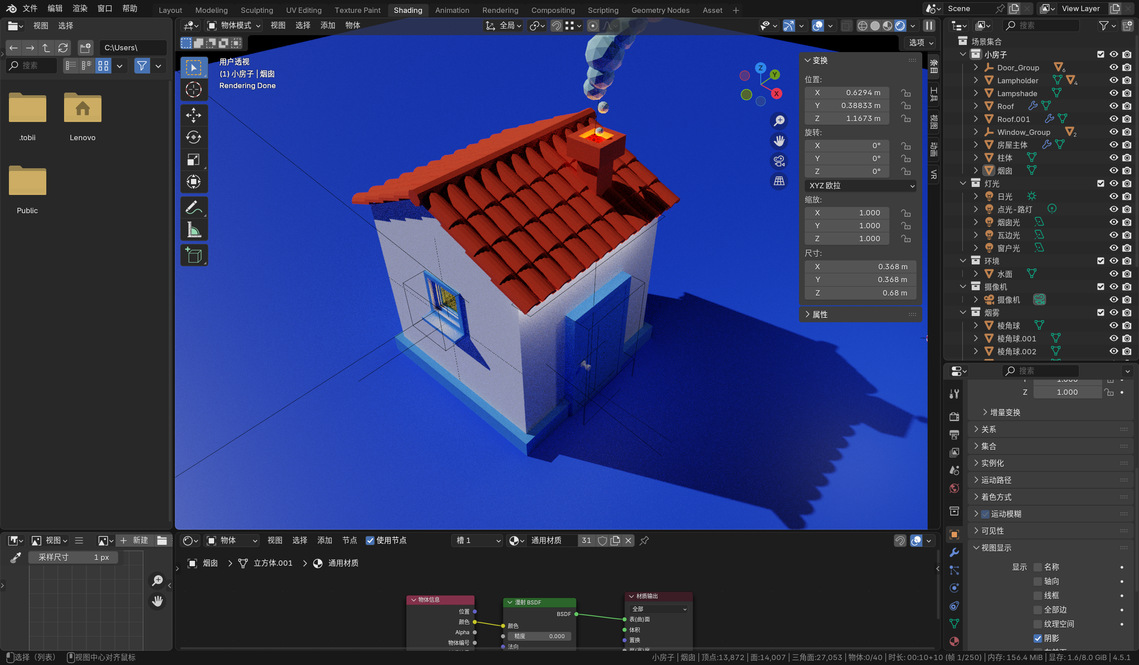The height and width of the screenshot is (665, 1139).
Task: Toggle camera view icon in viewport
Action: [x=779, y=161]
